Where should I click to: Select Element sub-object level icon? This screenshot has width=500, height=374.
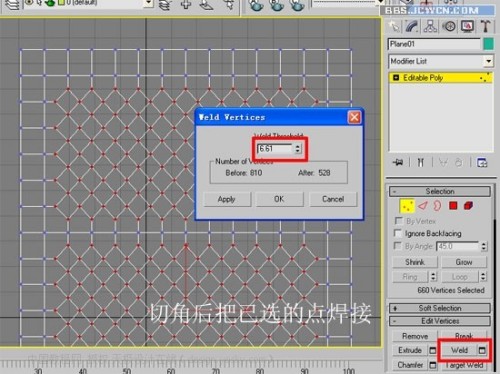(468, 206)
